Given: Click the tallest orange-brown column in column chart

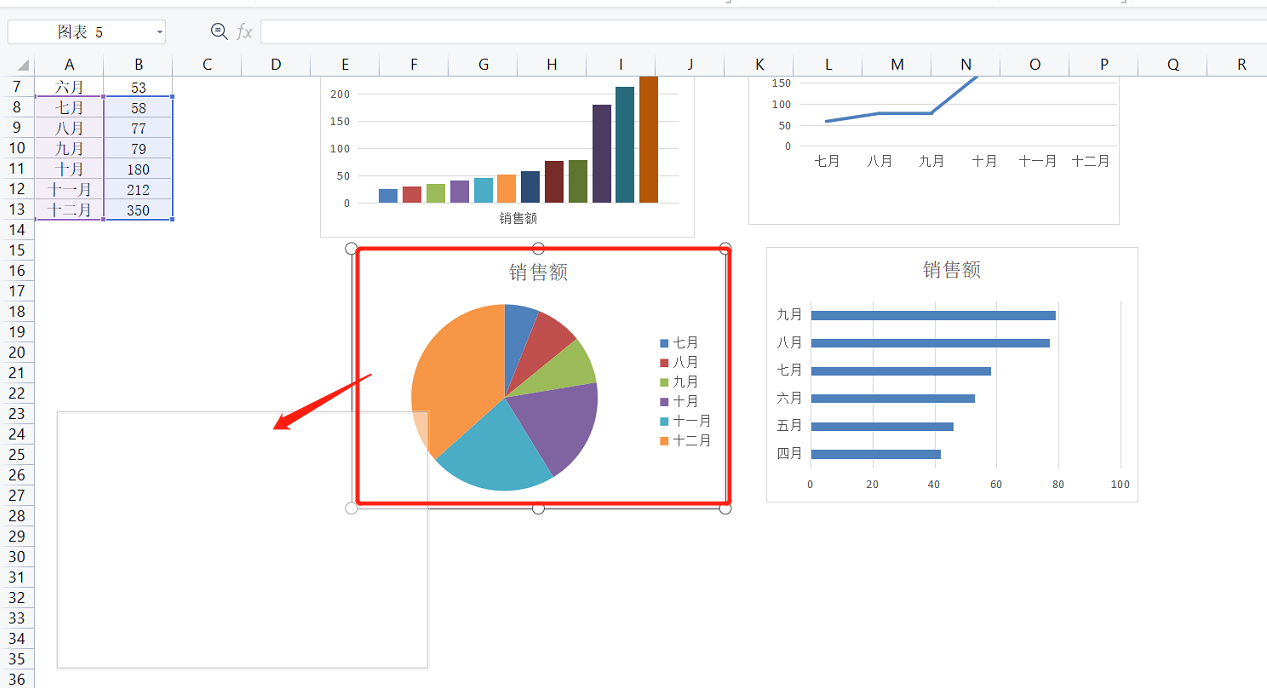Looking at the screenshot, I should 648,140.
